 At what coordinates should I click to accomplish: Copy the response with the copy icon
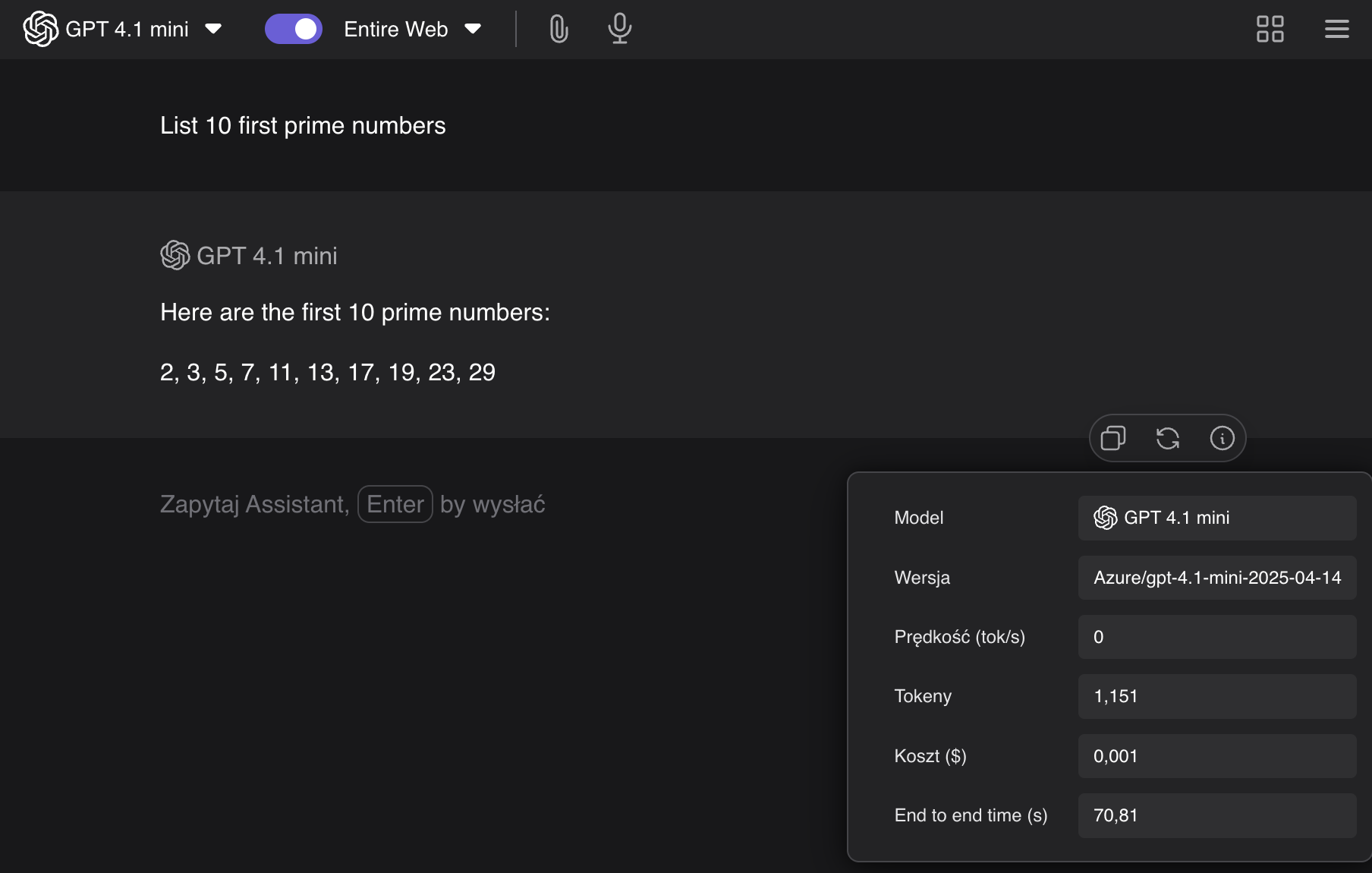click(x=1112, y=438)
